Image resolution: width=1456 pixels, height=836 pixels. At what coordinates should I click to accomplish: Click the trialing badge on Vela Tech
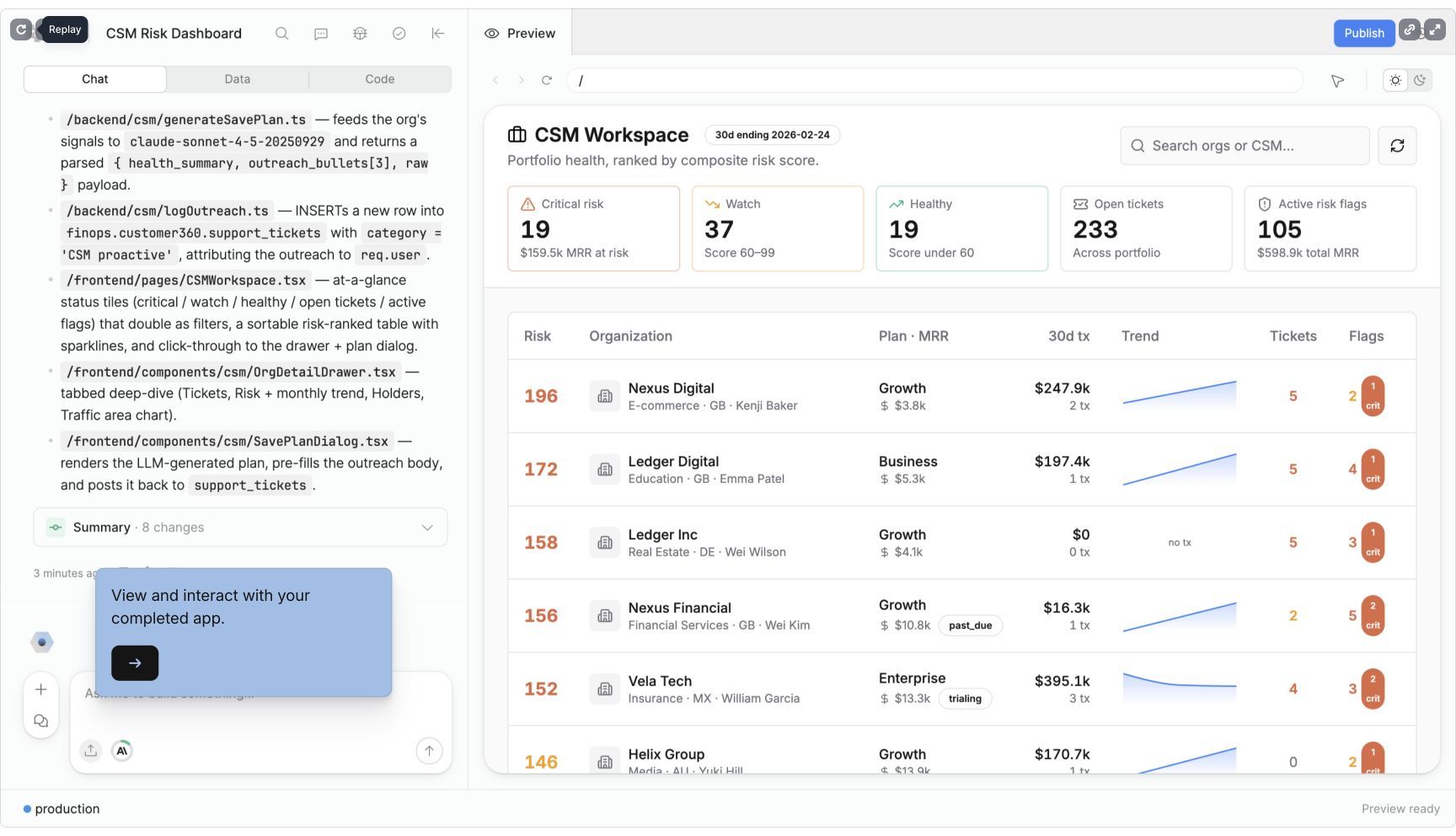click(x=965, y=699)
